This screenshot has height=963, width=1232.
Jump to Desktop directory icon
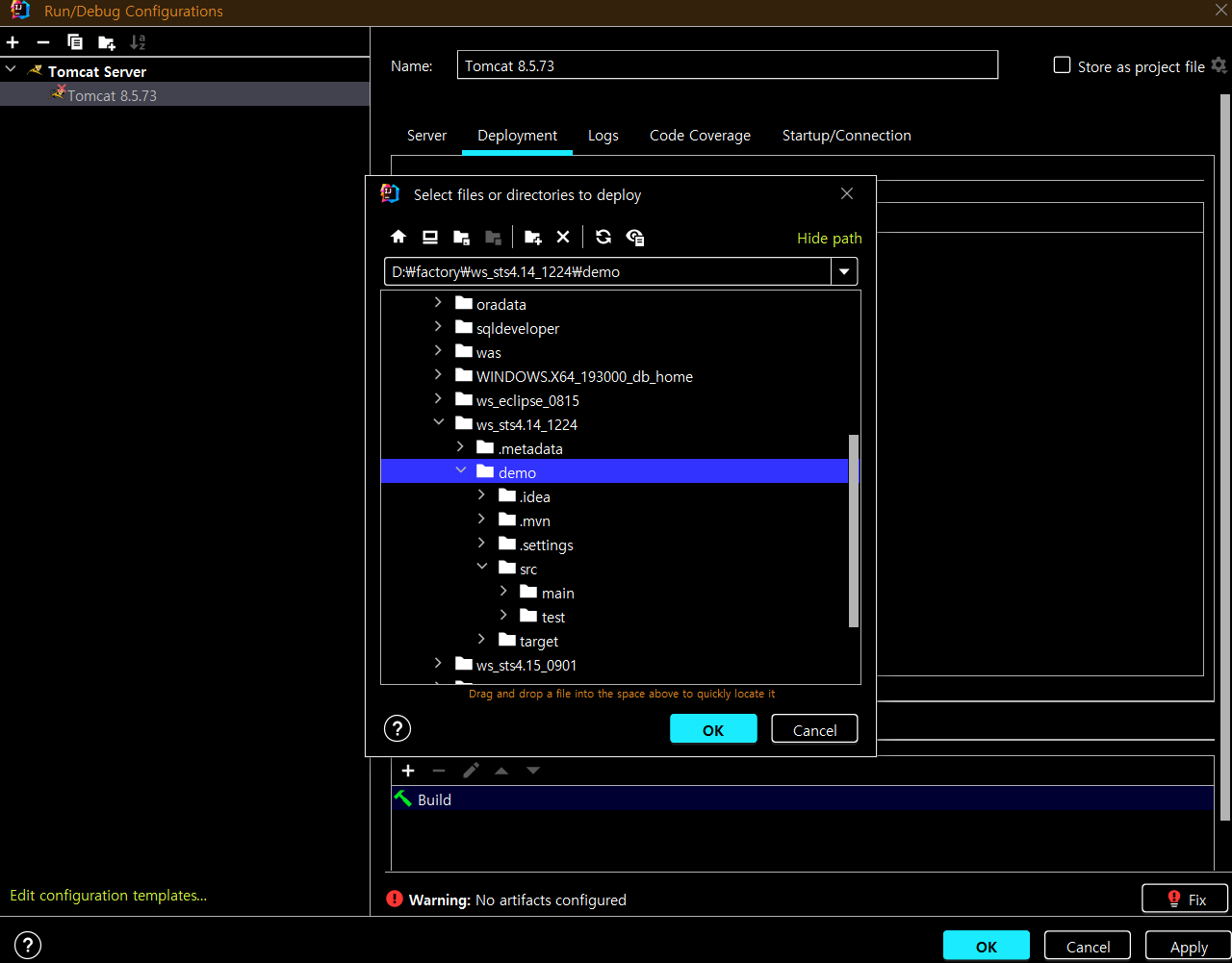pos(430,237)
